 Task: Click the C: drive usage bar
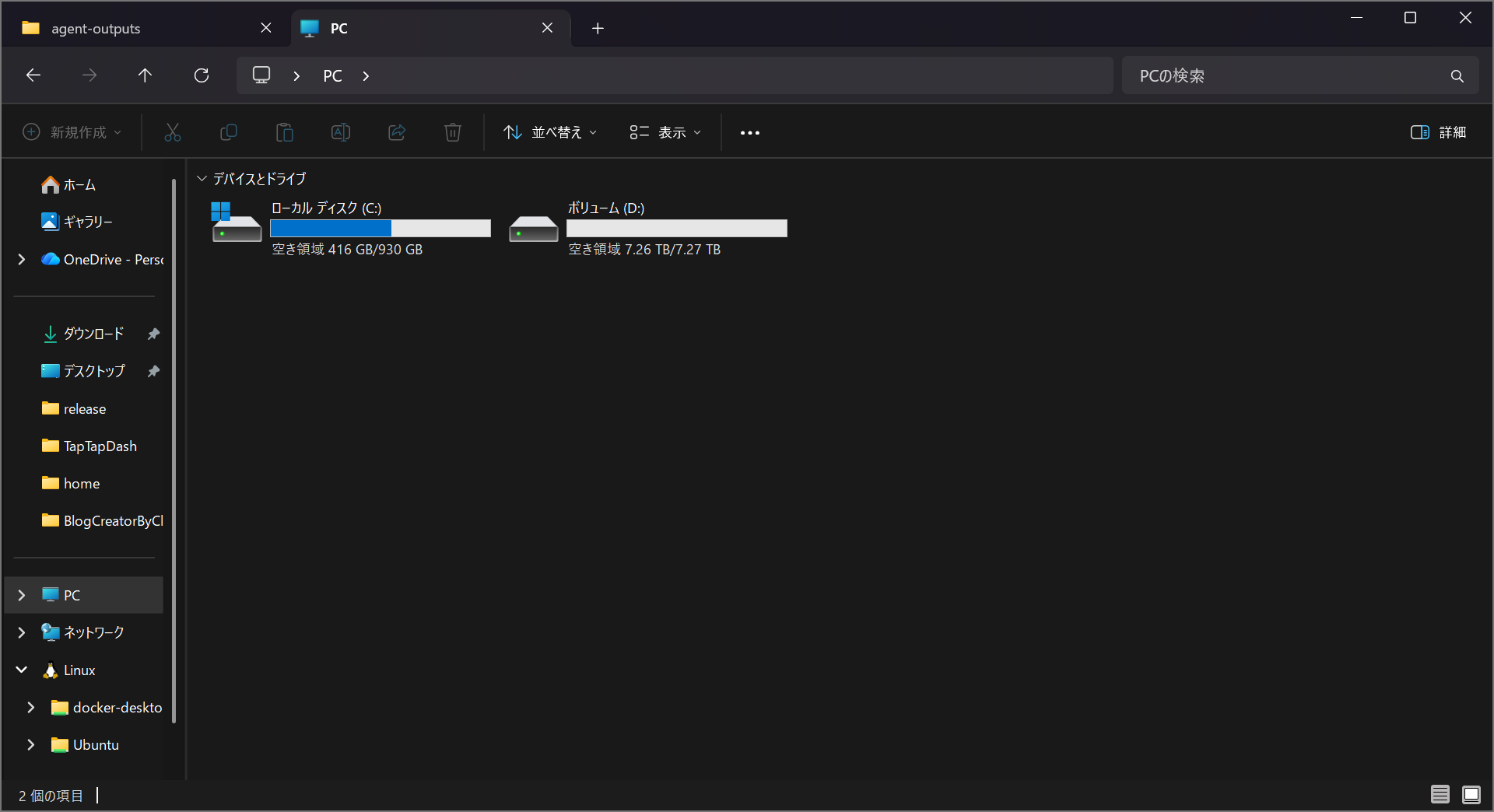(381, 228)
